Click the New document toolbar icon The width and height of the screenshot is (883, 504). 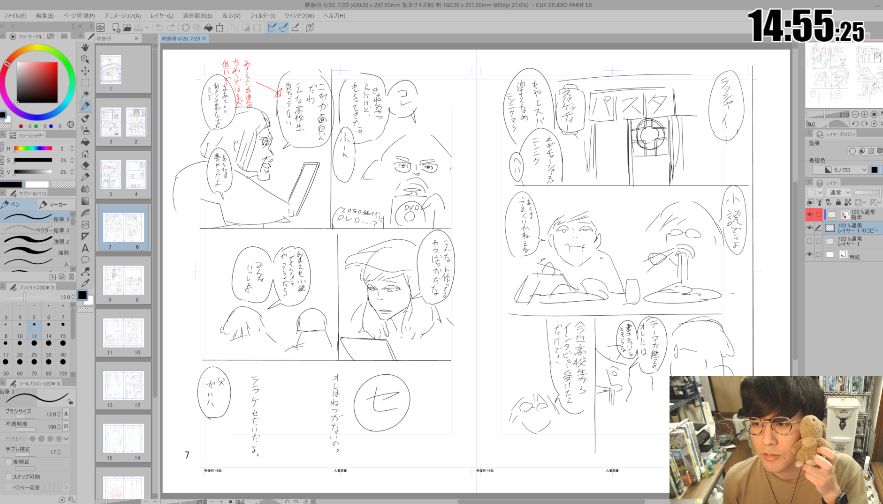pyautogui.click(x=115, y=27)
